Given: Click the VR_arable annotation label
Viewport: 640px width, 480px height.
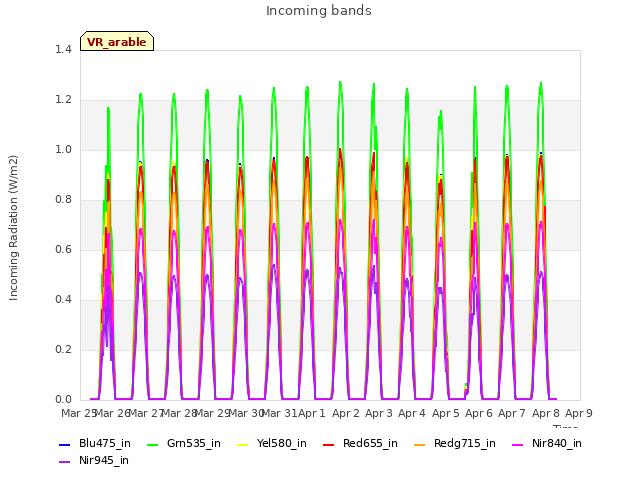Looking at the screenshot, I should [117, 42].
